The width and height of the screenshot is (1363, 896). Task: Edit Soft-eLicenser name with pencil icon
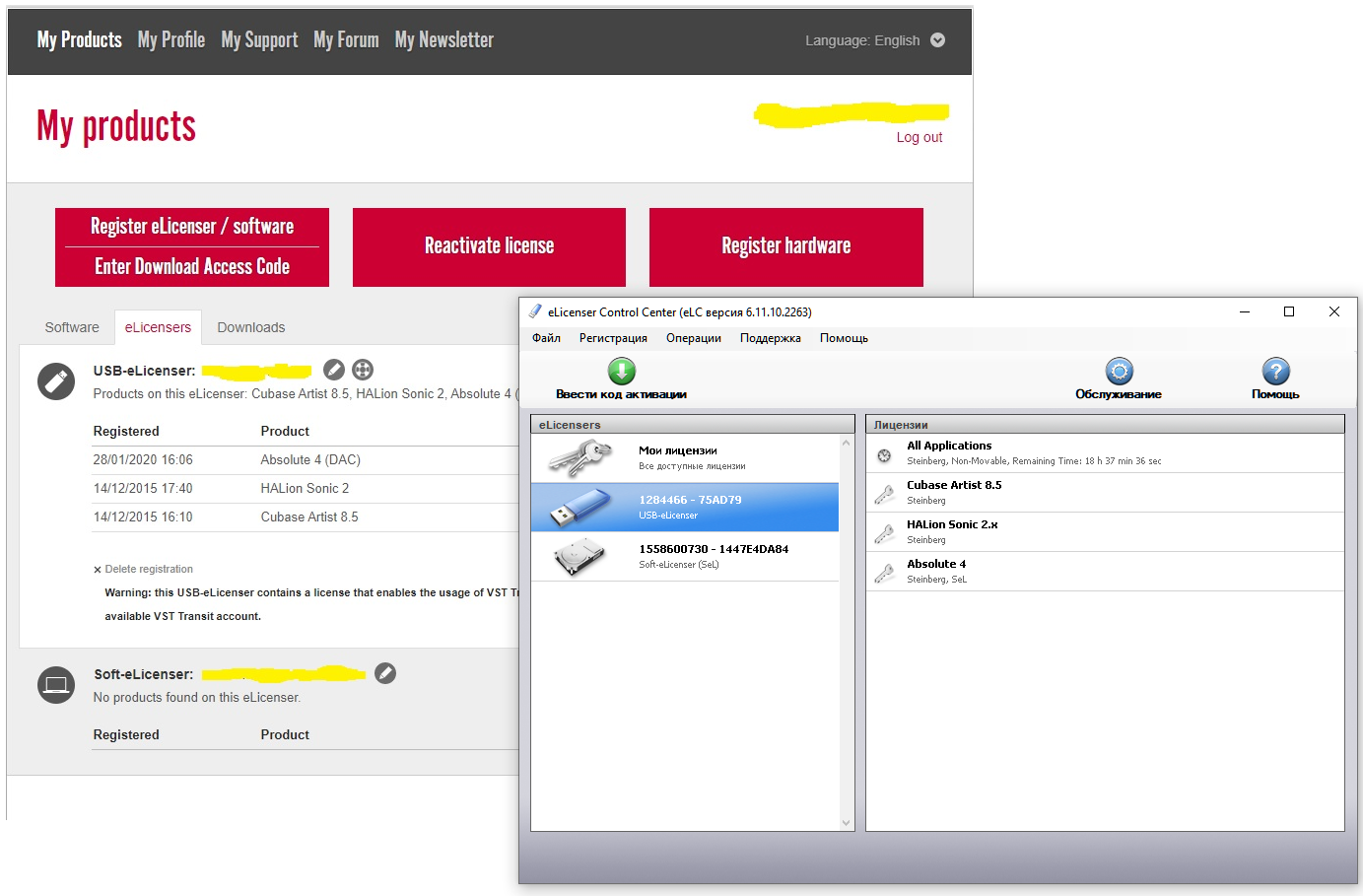[x=385, y=673]
